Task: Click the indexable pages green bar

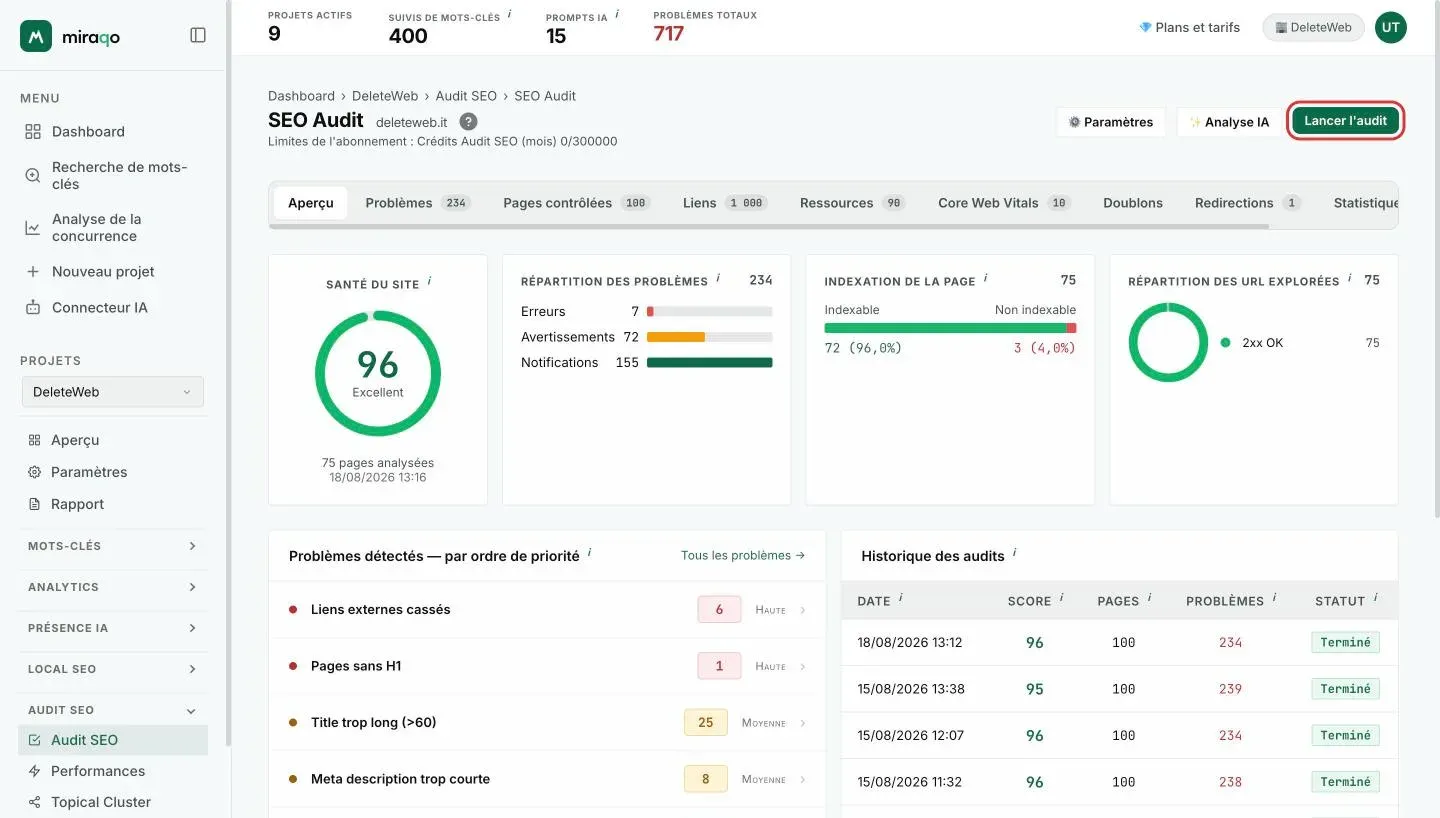Action: pyautogui.click(x=945, y=328)
